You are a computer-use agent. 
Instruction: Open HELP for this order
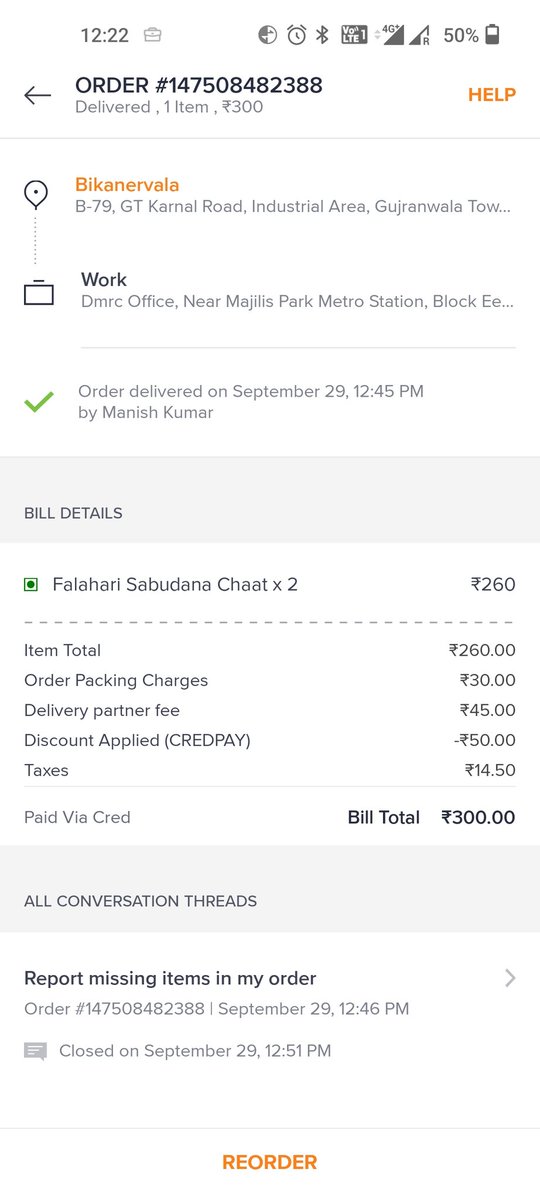coord(492,95)
